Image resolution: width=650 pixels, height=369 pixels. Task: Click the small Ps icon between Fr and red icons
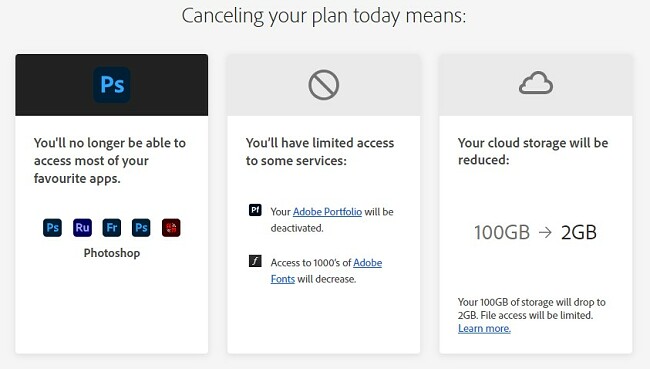pos(141,228)
